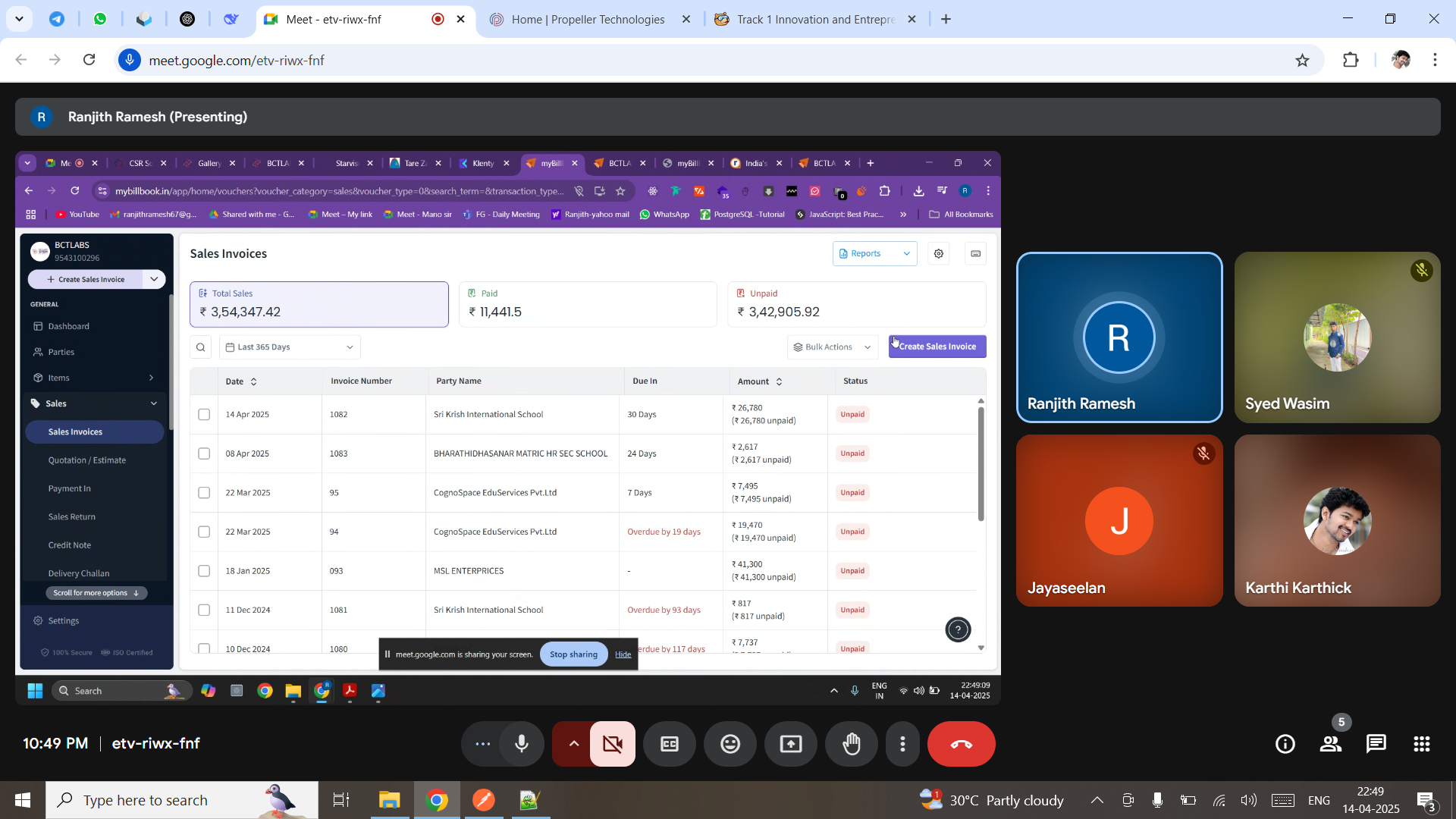Reload the Meet page
The width and height of the screenshot is (1456, 819).
pos(89,60)
